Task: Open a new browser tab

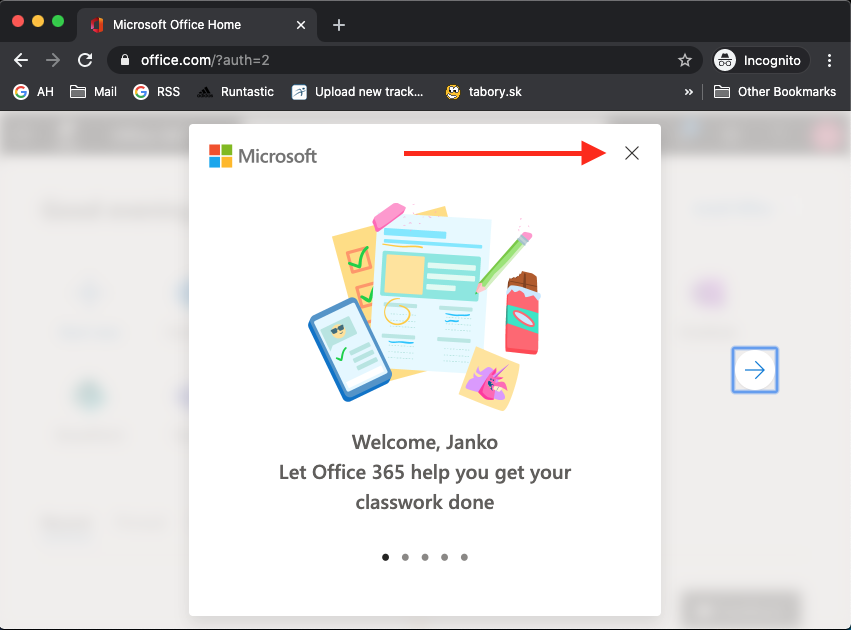Action: point(339,25)
